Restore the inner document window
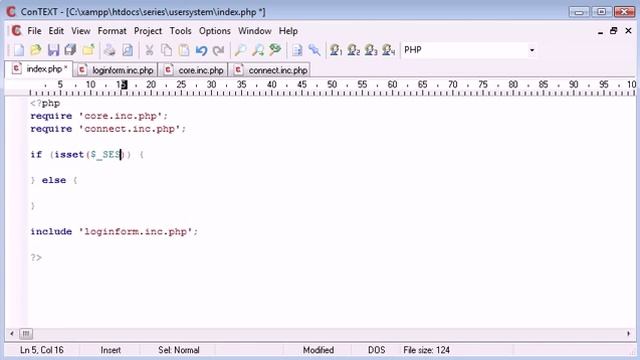 (x=613, y=31)
